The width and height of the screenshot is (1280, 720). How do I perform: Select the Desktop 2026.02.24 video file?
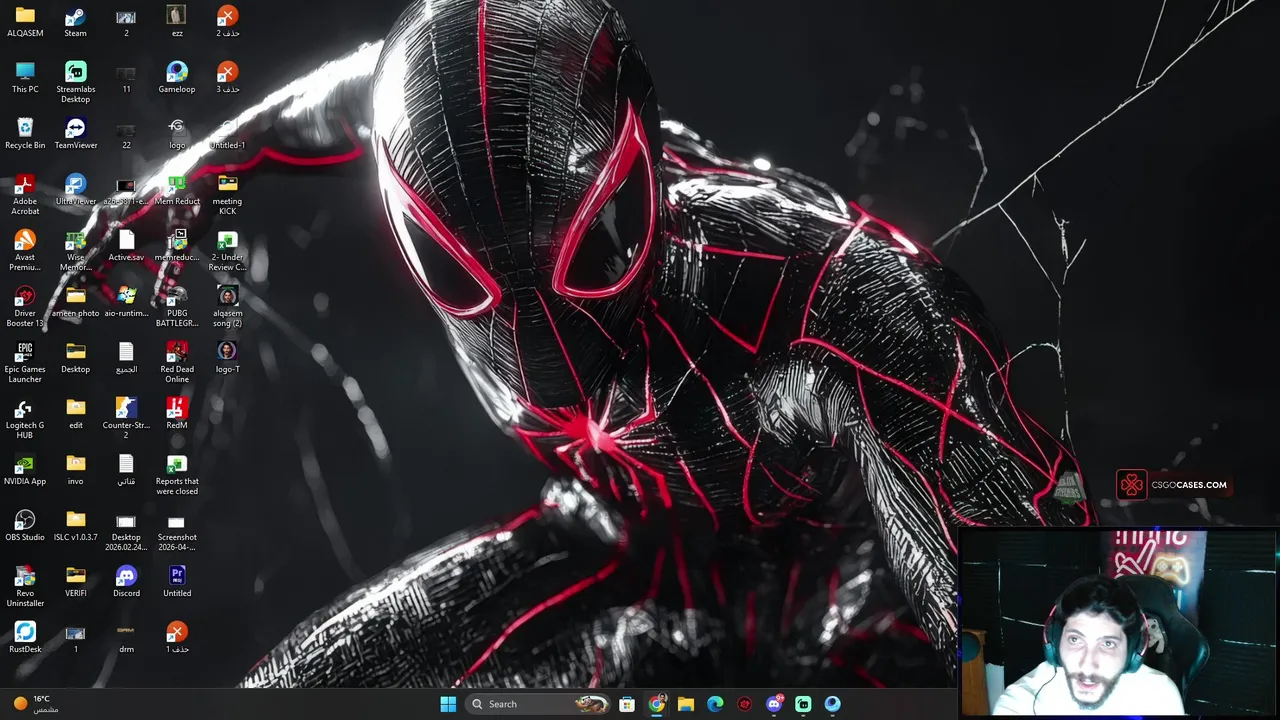pos(126,530)
